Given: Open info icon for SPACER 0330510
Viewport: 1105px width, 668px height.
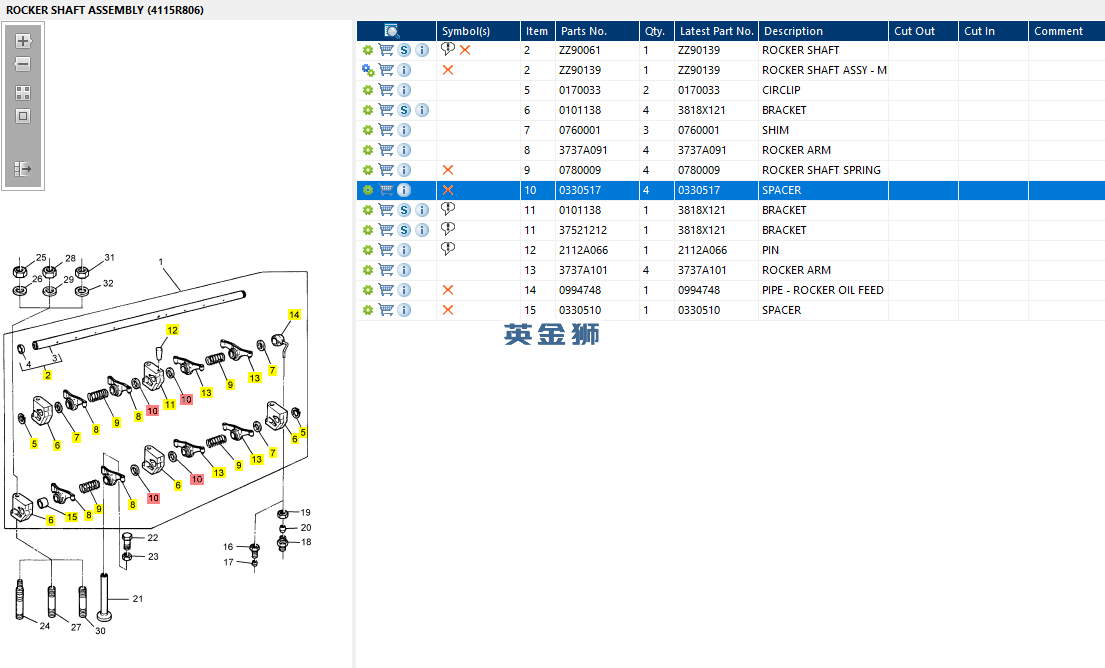Looking at the screenshot, I should click(x=404, y=310).
